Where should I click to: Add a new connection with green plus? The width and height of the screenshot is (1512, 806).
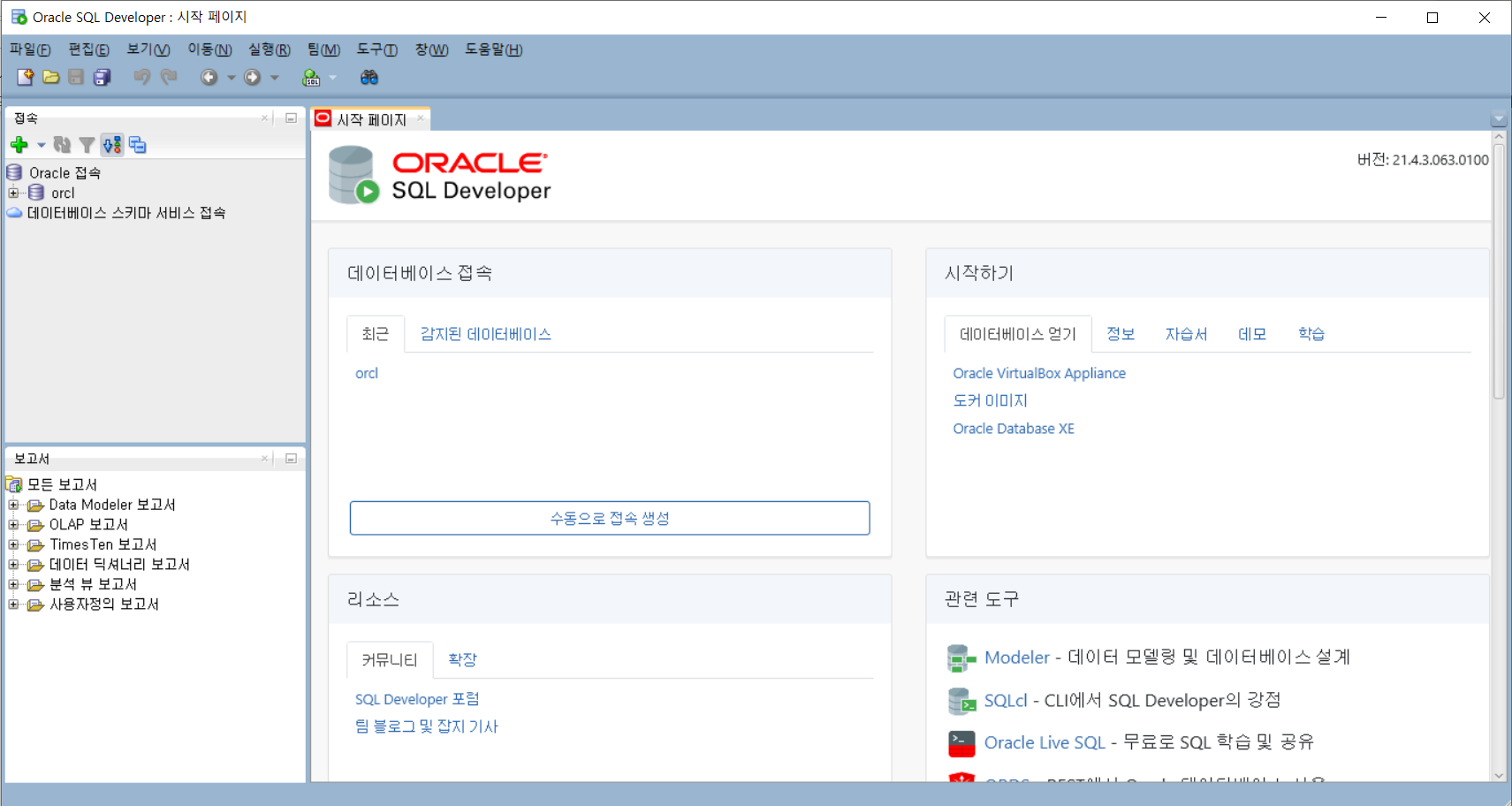19,145
